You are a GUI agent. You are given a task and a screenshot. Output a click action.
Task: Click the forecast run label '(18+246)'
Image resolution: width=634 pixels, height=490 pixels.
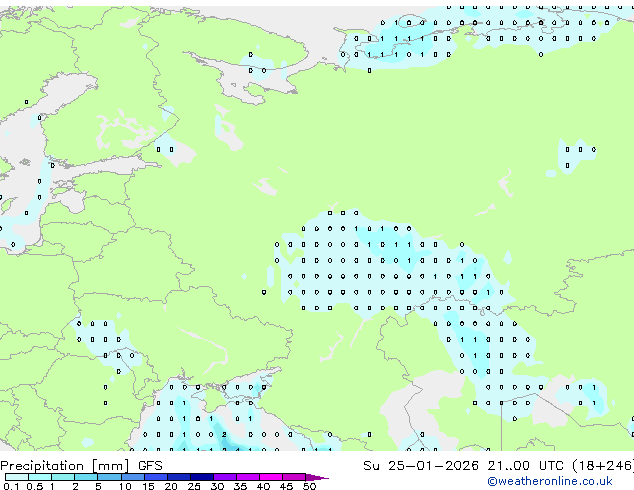[603, 466]
